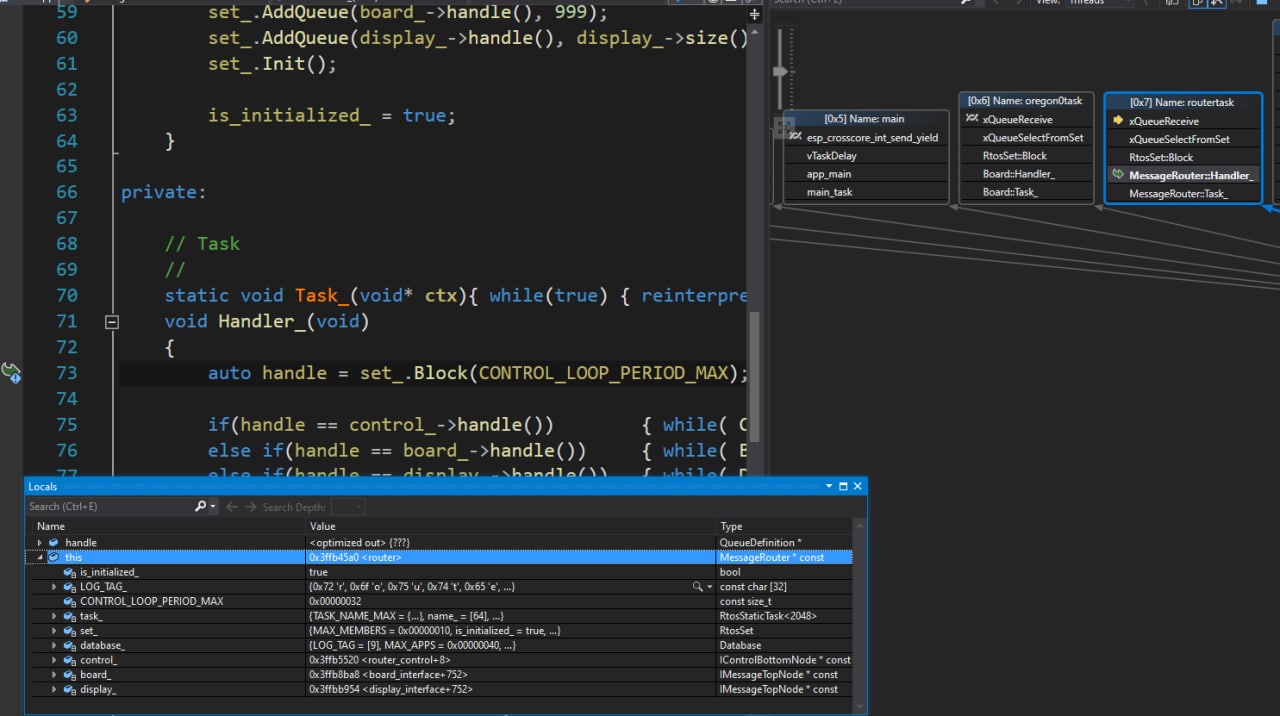
Task: Click the fit-to-view icon in Parallel Stacks
Action: click(x=783, y=127)
